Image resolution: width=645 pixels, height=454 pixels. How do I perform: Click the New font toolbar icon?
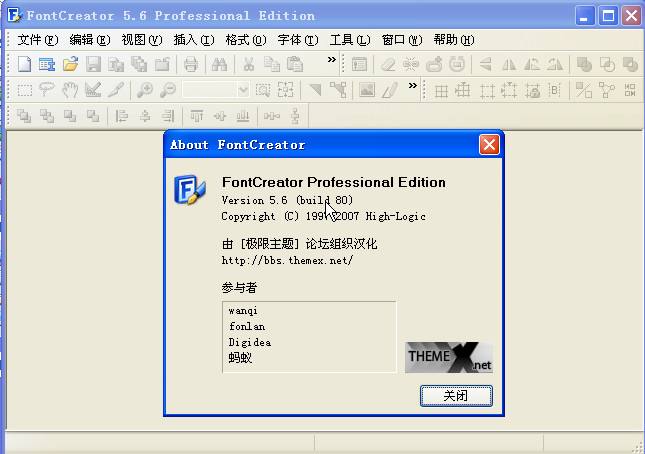tap(24, 64)
